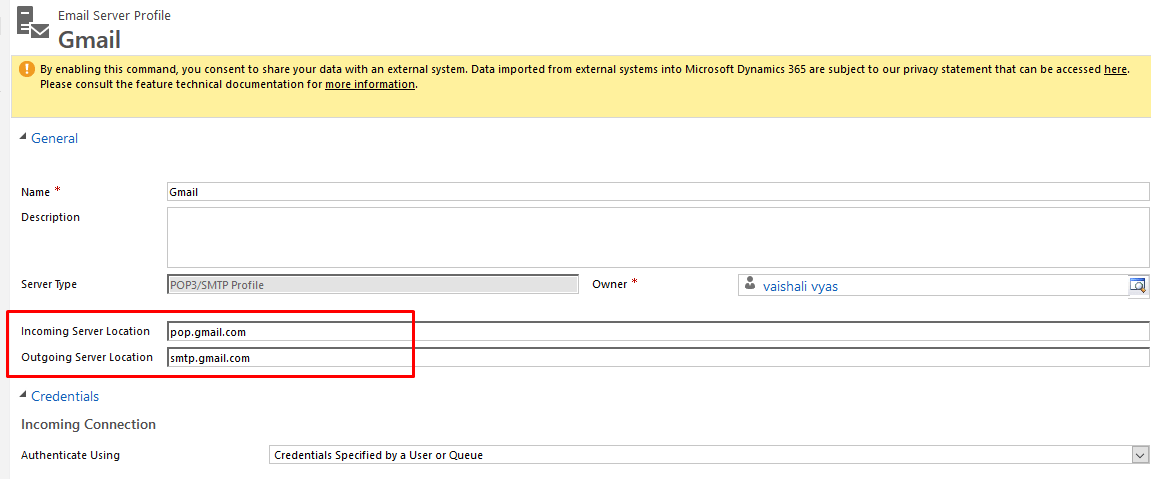
Task: Collapse the Credentials section triangle
Action: click(24, 396)
